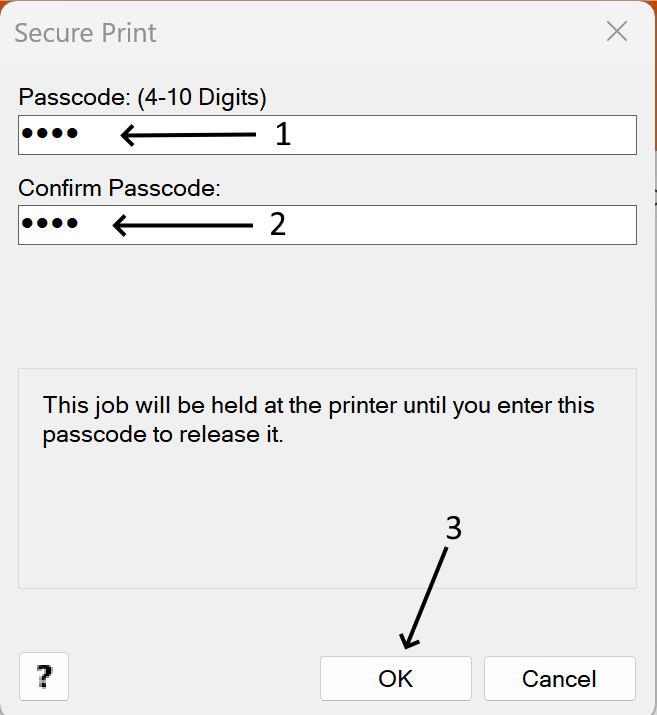
Task: Click empty space right of annotation 2 in Confirm field
Action: click(460, 225)
